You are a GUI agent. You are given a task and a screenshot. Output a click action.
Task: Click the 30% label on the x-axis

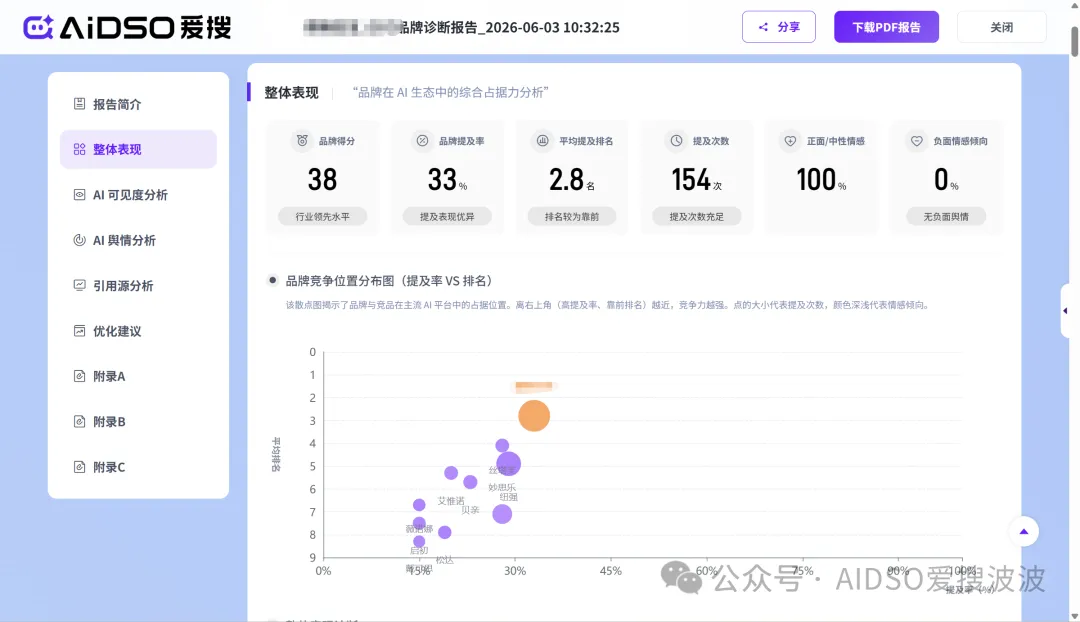coord(515,570)
